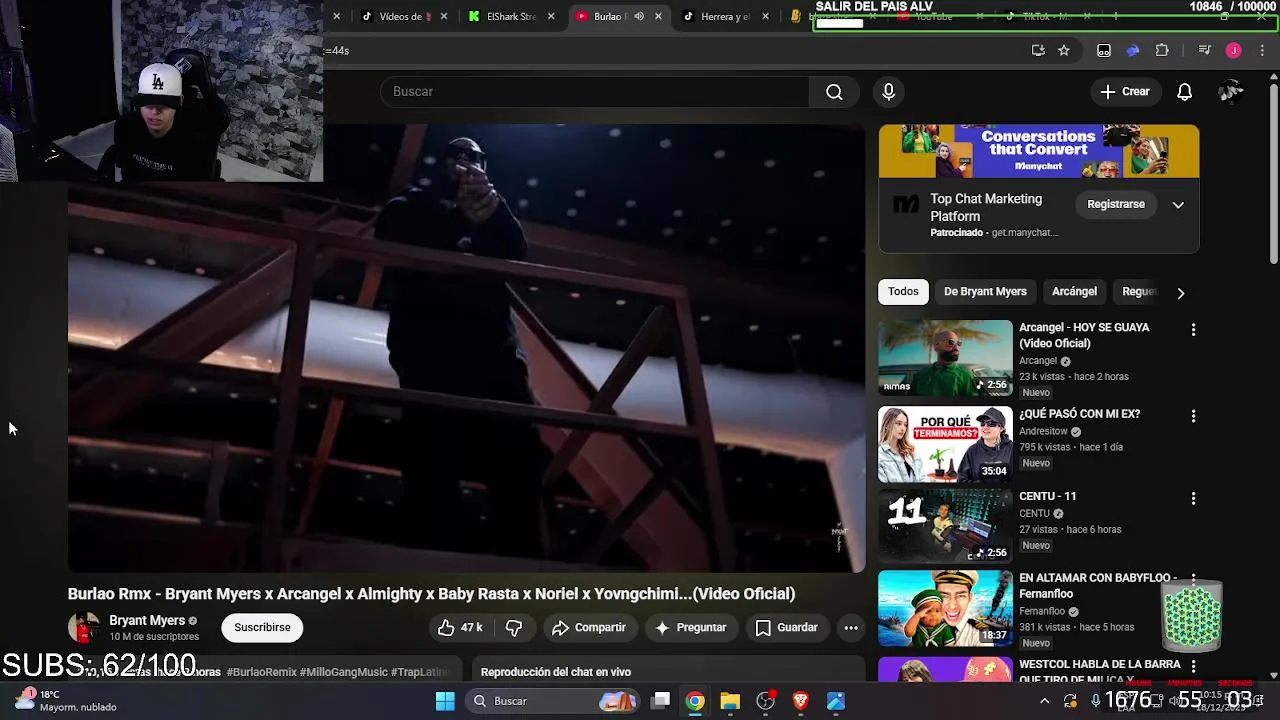1280x720 pixels.
Task: Subscribe with the Suscribirse button
Action: pyautogui.click(x=262, y=628)
